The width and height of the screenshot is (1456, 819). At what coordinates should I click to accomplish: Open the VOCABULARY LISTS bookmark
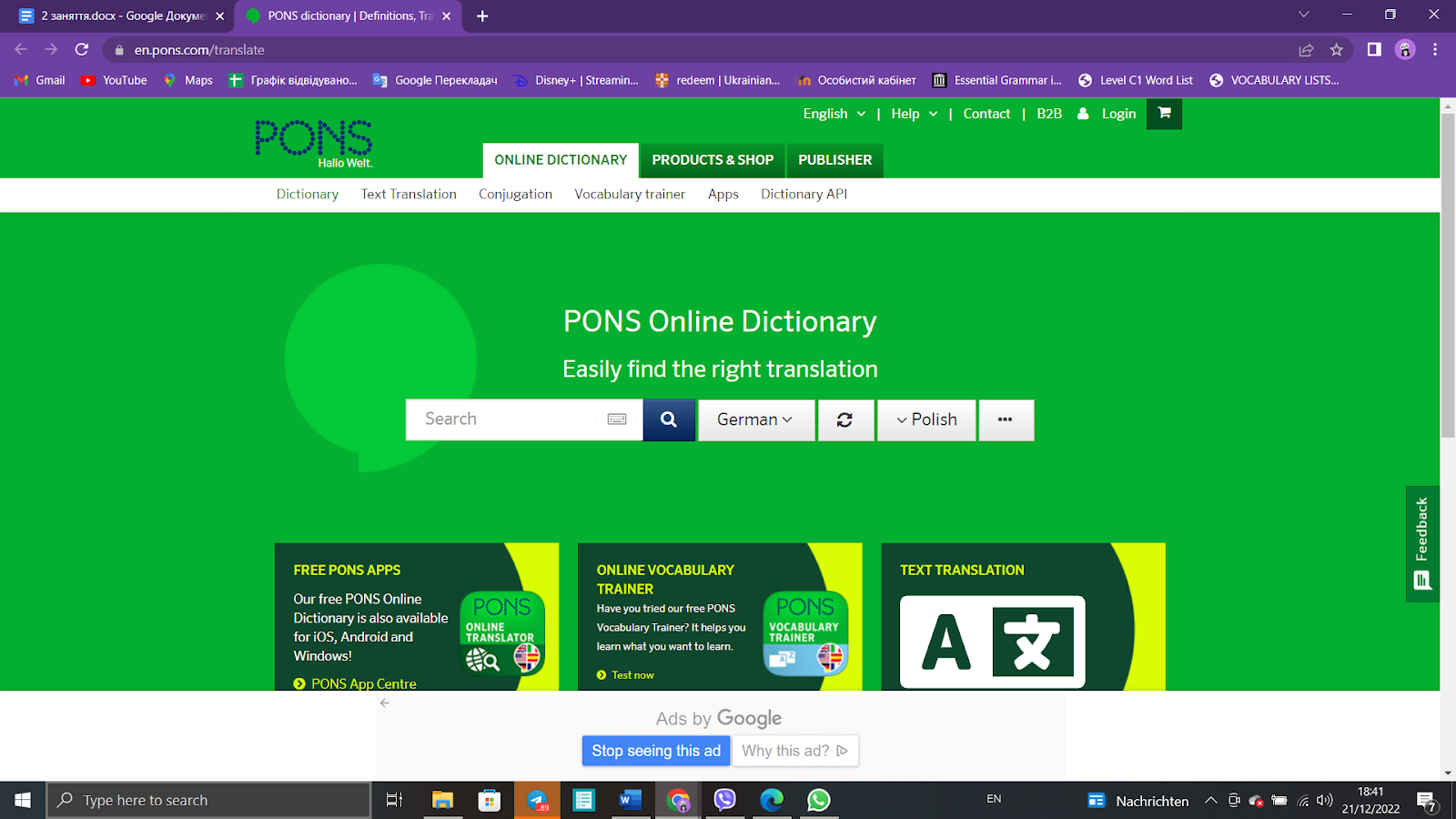[x=1274, y=80]
